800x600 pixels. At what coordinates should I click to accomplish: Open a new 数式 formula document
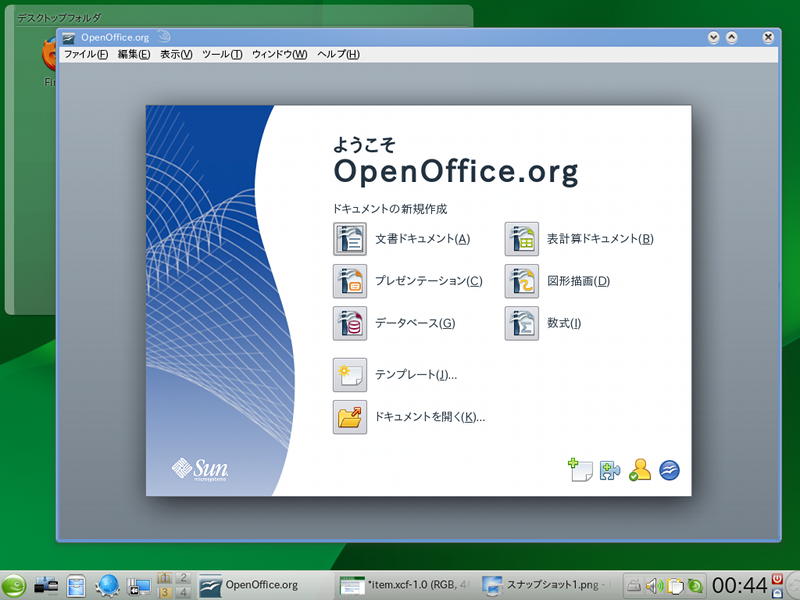point(522,323)
